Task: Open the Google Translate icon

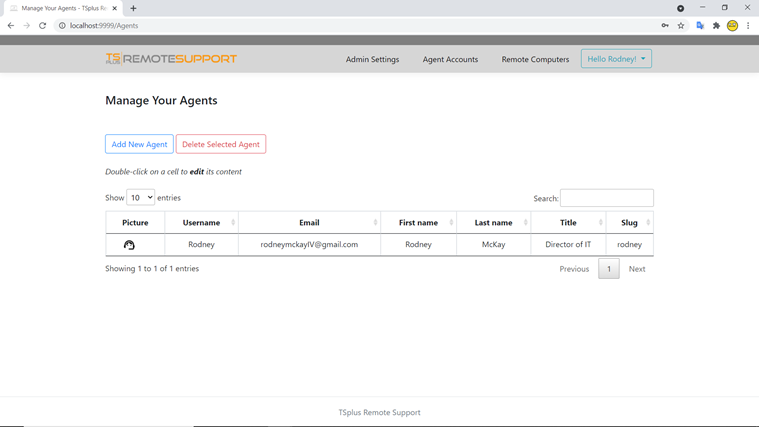Action: point(700,26)
